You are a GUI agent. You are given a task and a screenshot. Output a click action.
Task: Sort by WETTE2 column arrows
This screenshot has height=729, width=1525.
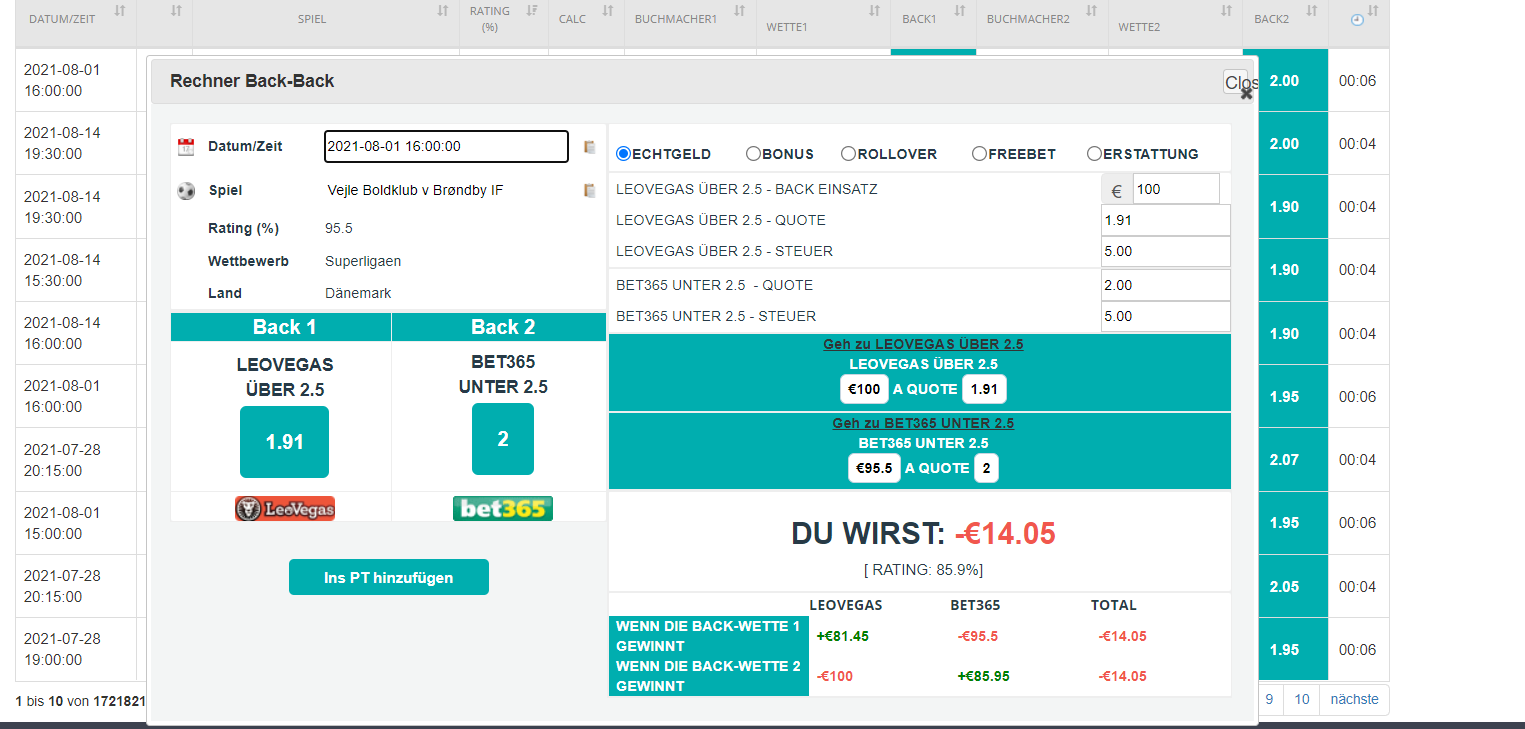[1226, 11]
